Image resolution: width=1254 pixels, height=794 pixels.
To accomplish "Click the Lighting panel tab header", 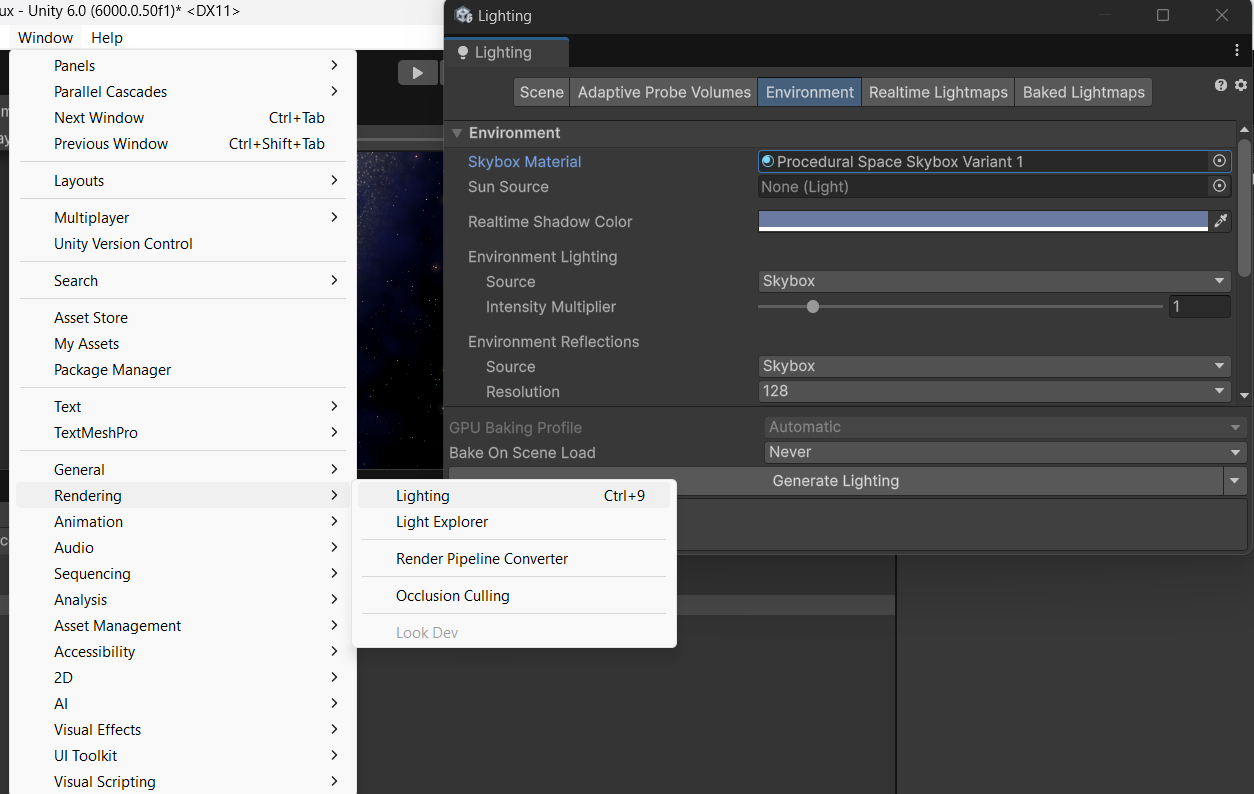I will coord(507,52).
